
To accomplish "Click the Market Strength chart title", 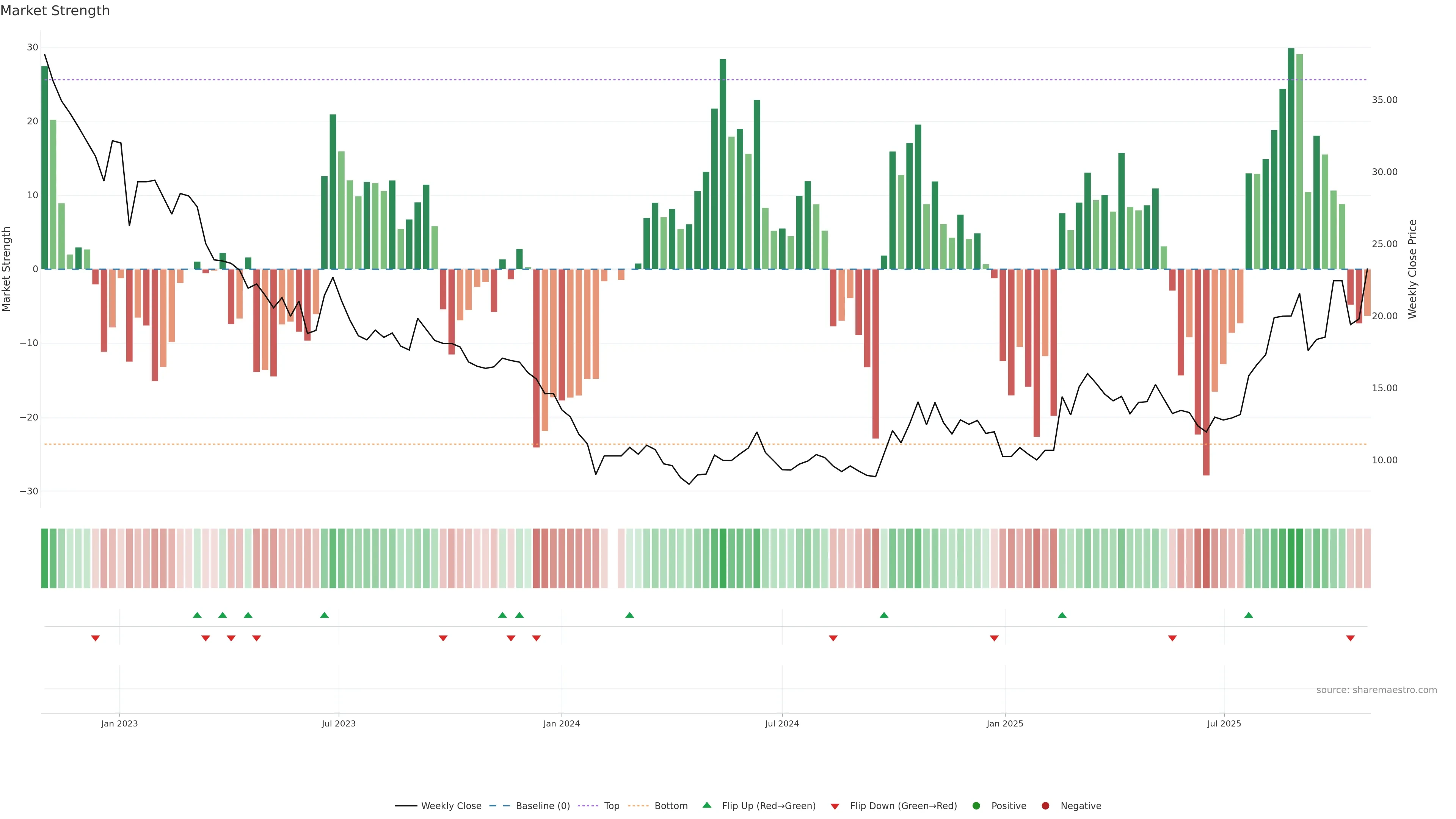I will (55, 11).
